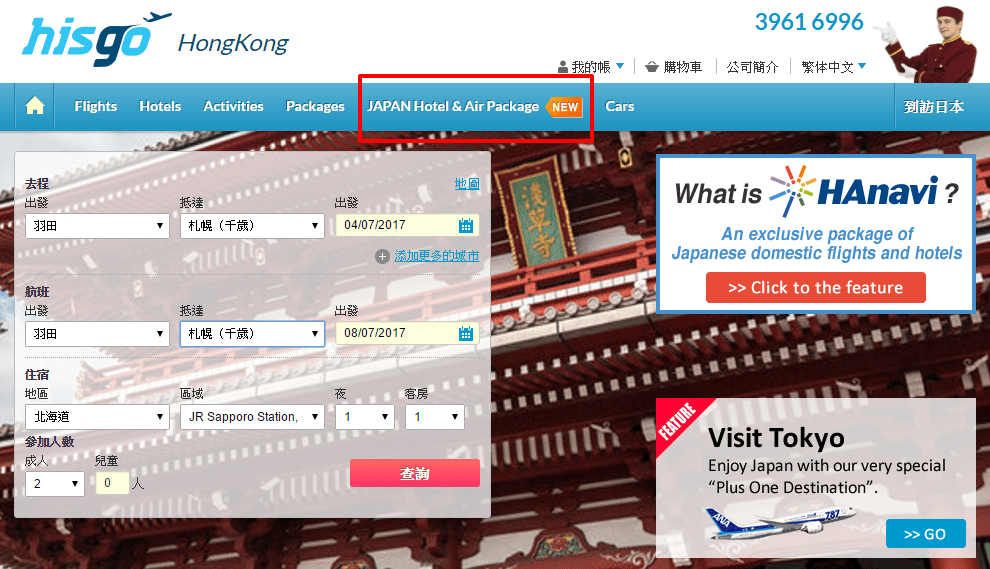Click the '>> Click to the feature' button
Screen dimensions: 990x569
coord(816,287)
